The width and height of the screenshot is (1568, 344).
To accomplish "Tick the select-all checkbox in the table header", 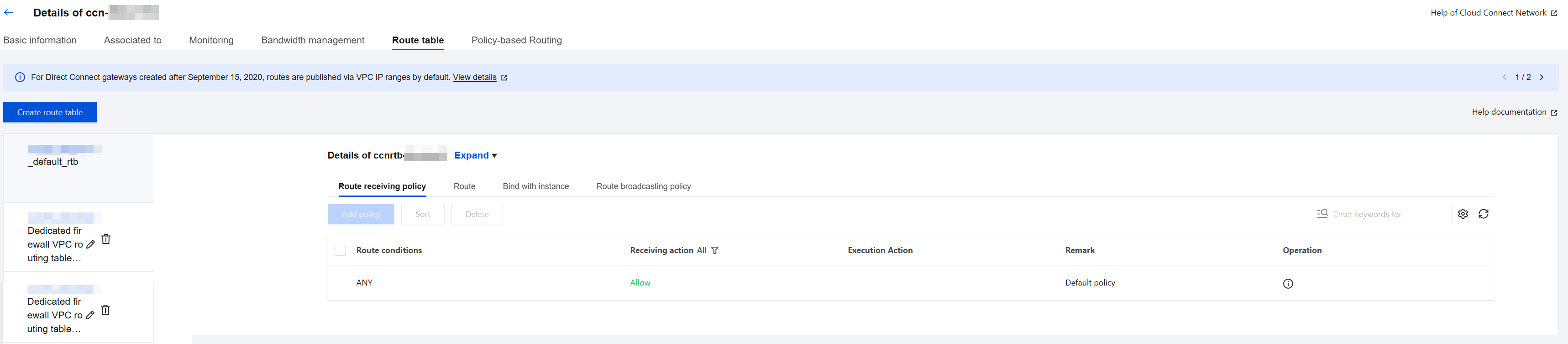I will pyautogui.click(x=340, y=250).
